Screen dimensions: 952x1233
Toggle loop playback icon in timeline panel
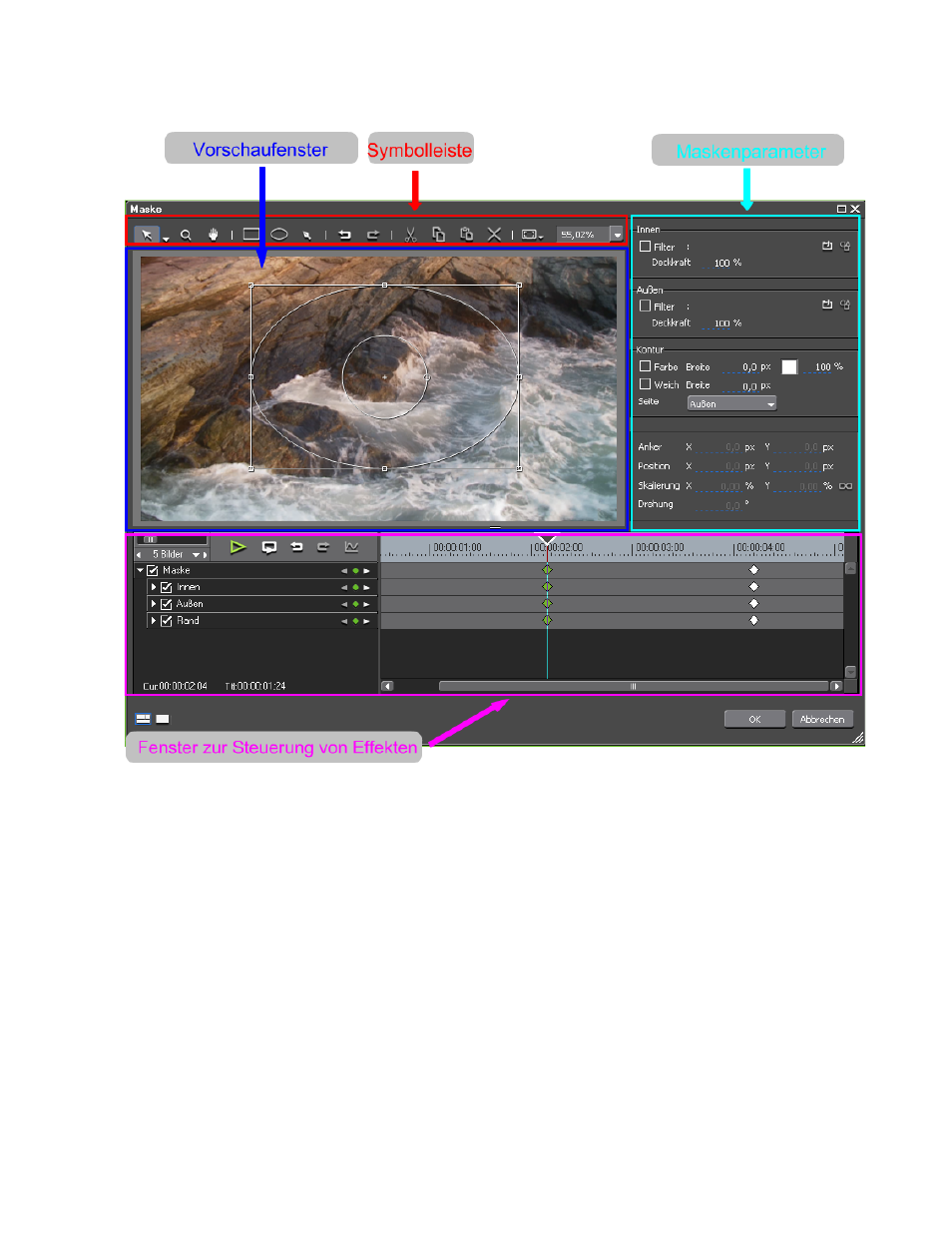click(268, 547)
